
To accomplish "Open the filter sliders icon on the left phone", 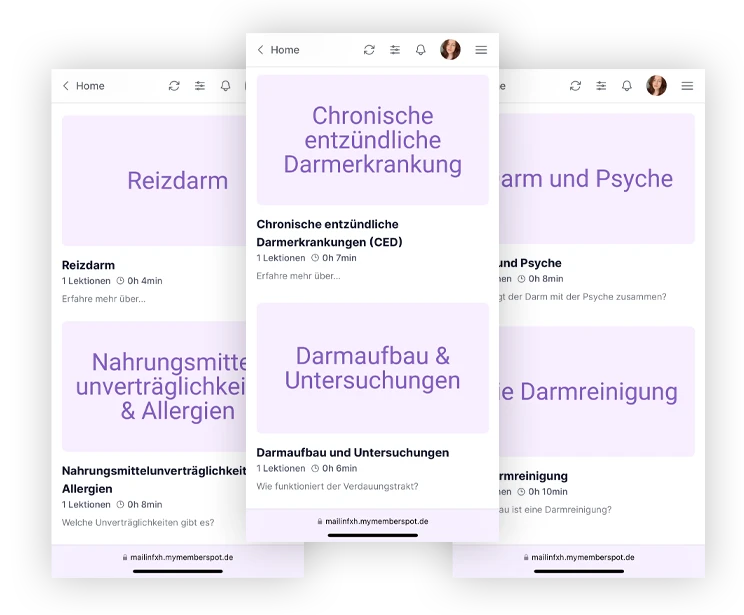I will (x=200, y=86).
